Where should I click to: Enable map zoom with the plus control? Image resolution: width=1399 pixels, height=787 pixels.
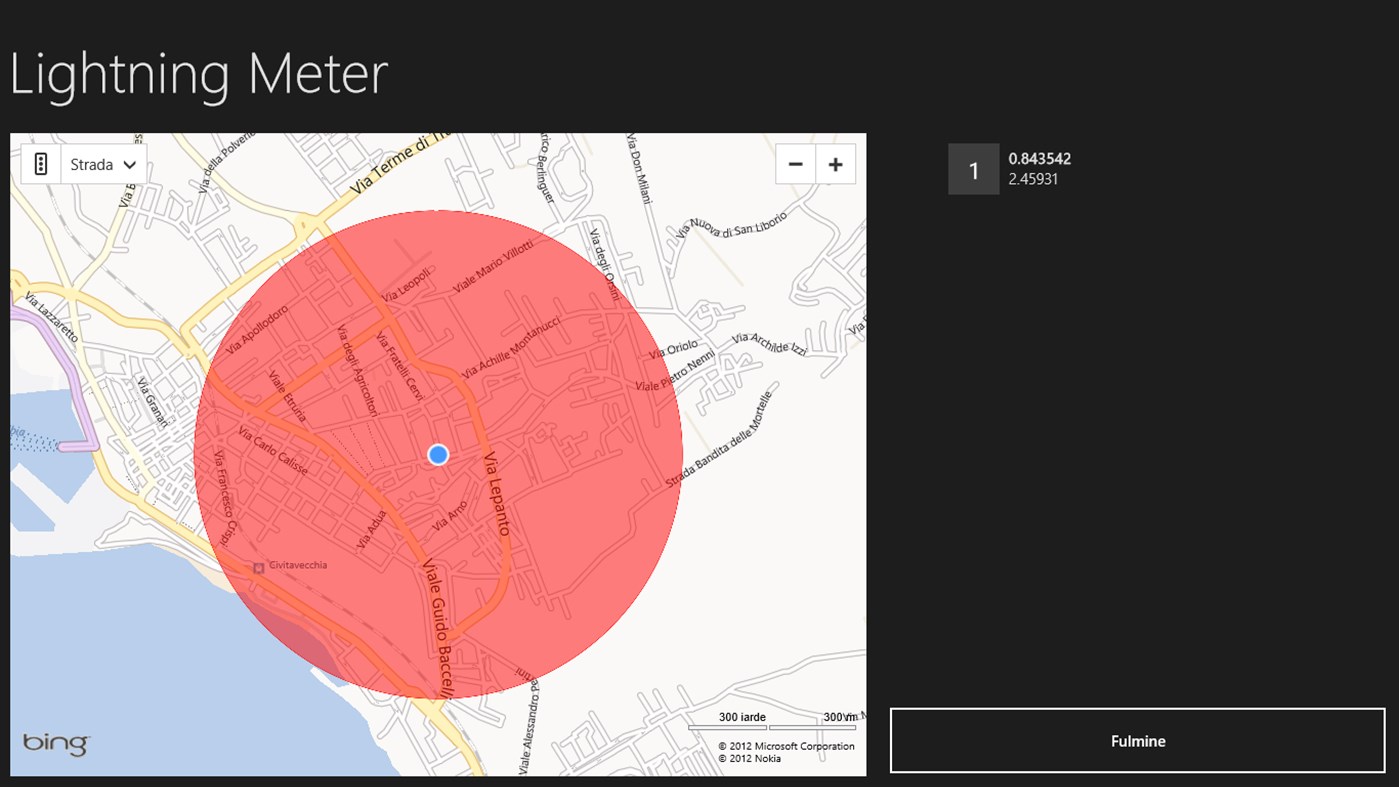(x=836, y=163)
